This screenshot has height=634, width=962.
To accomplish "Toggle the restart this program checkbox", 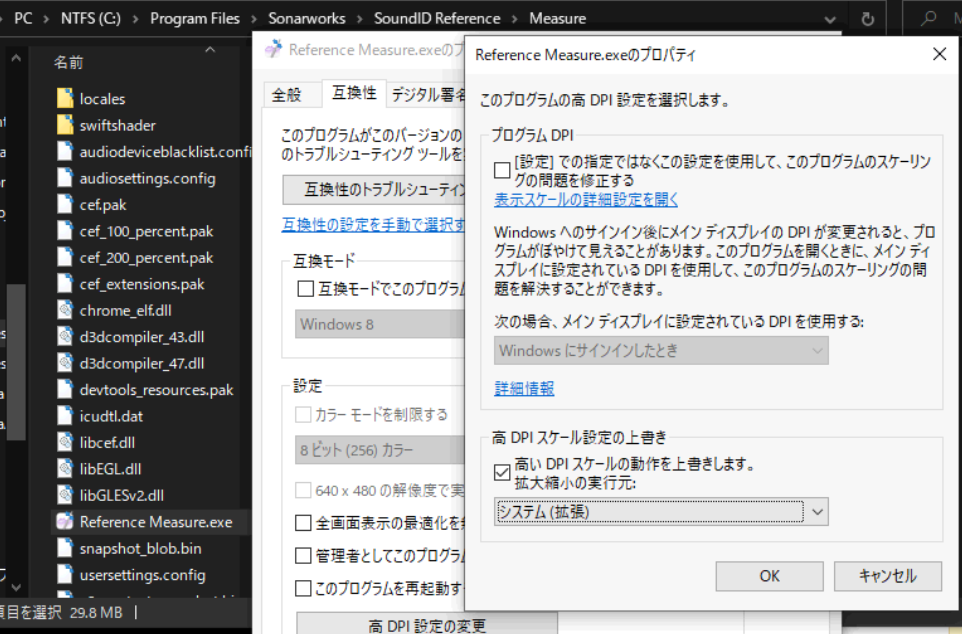I will (303, 589).
